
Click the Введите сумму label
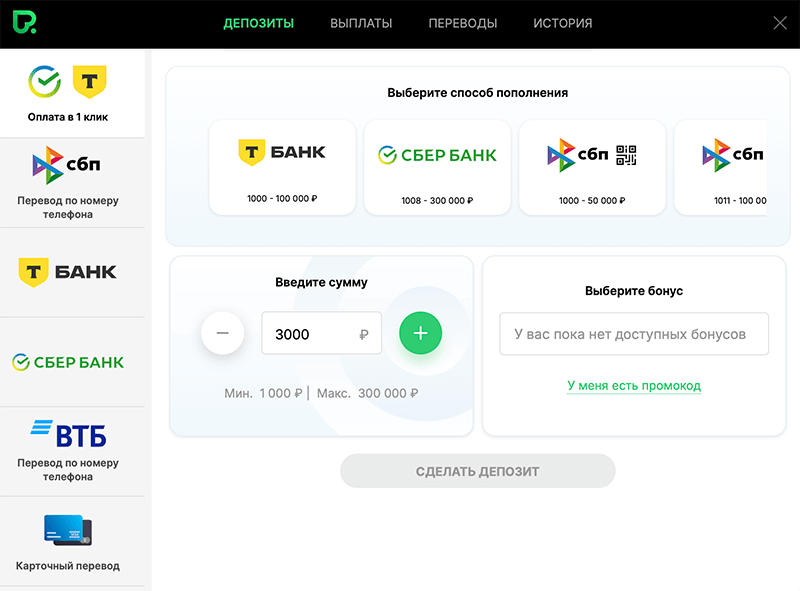[x=321, y=282]
